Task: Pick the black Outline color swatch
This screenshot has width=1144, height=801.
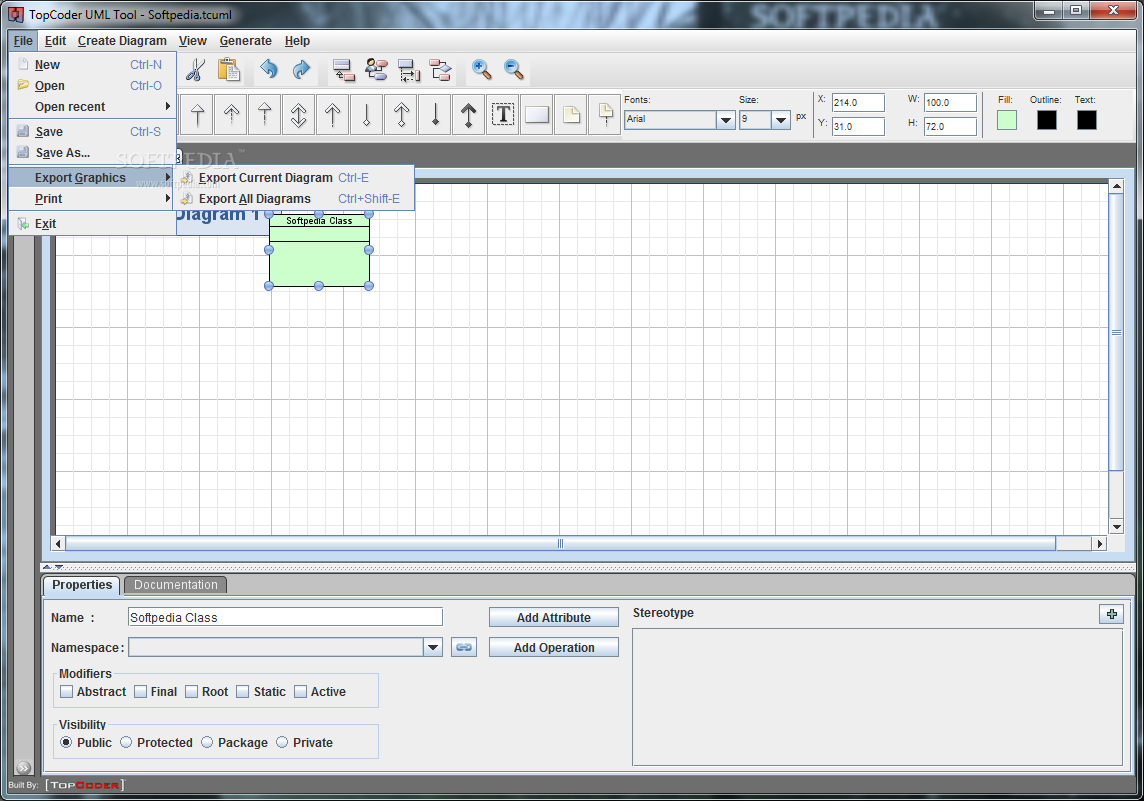Action: coord(1047,120)
